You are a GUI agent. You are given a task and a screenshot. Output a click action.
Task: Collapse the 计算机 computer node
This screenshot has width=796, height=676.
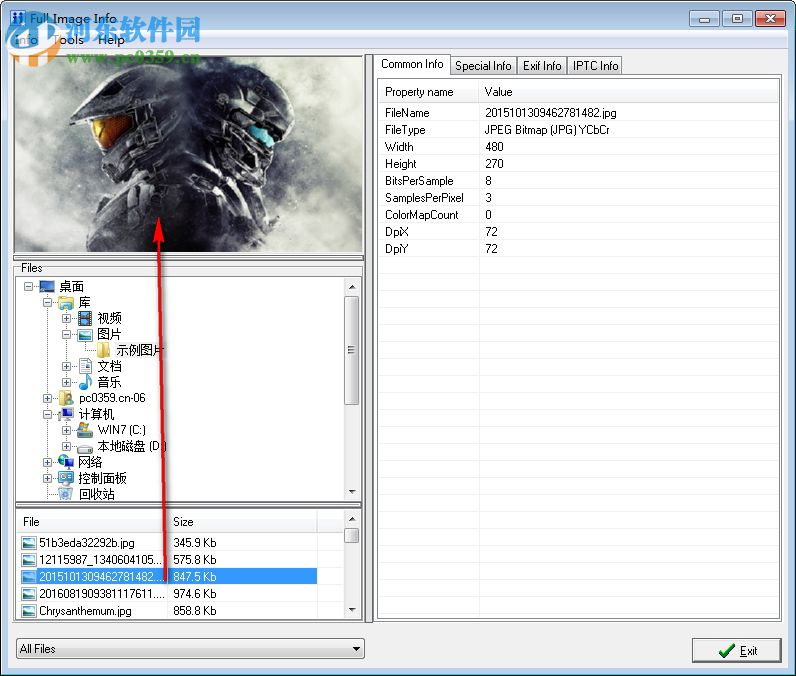[x=47, y=414]
